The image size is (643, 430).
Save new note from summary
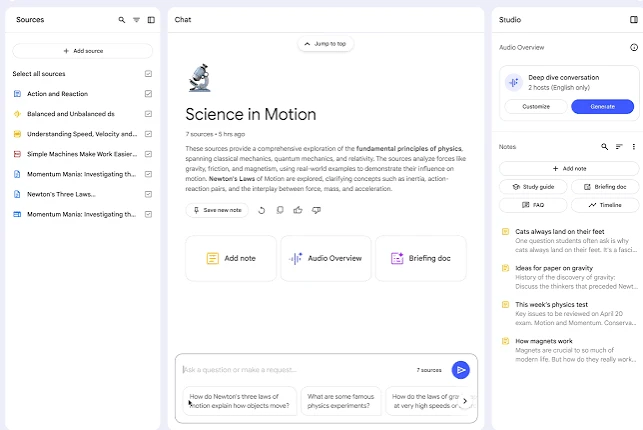point(217,210)
